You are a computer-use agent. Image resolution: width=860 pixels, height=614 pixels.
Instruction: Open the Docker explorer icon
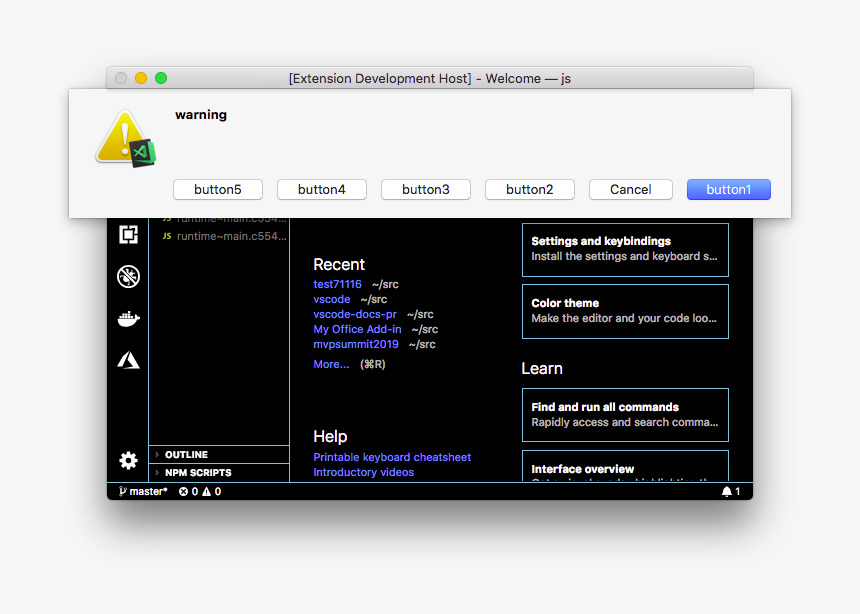point(128,319)
